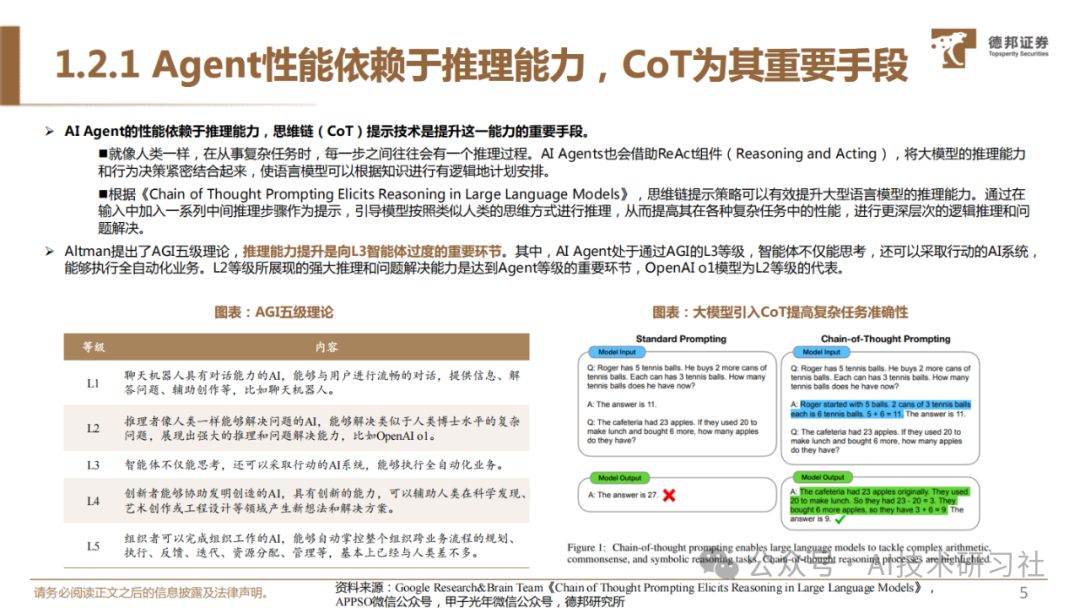
Task: Click the L2 description mentioning OpenAI o1
Action: [322, 428]
